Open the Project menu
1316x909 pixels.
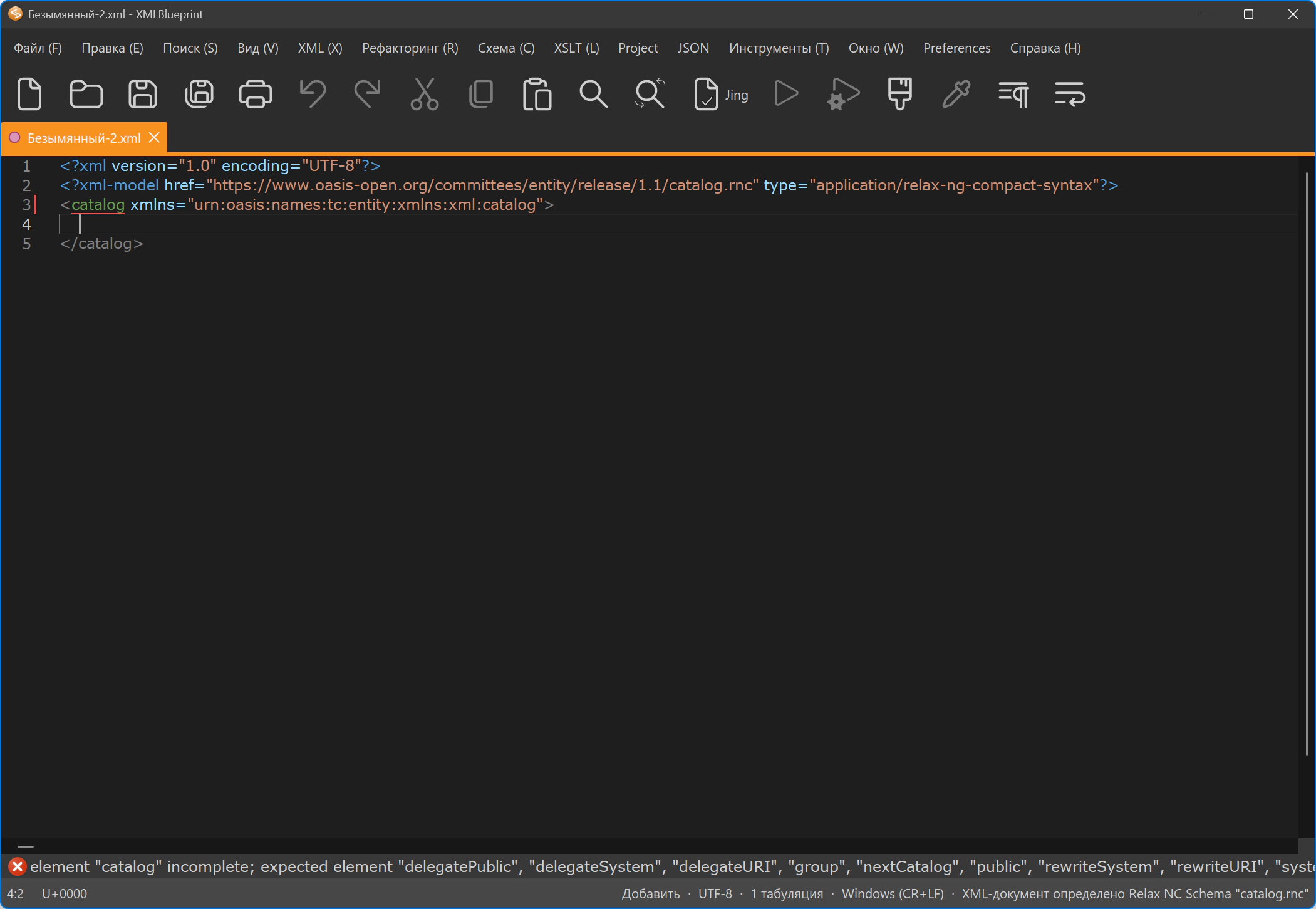tap(638, 48)
